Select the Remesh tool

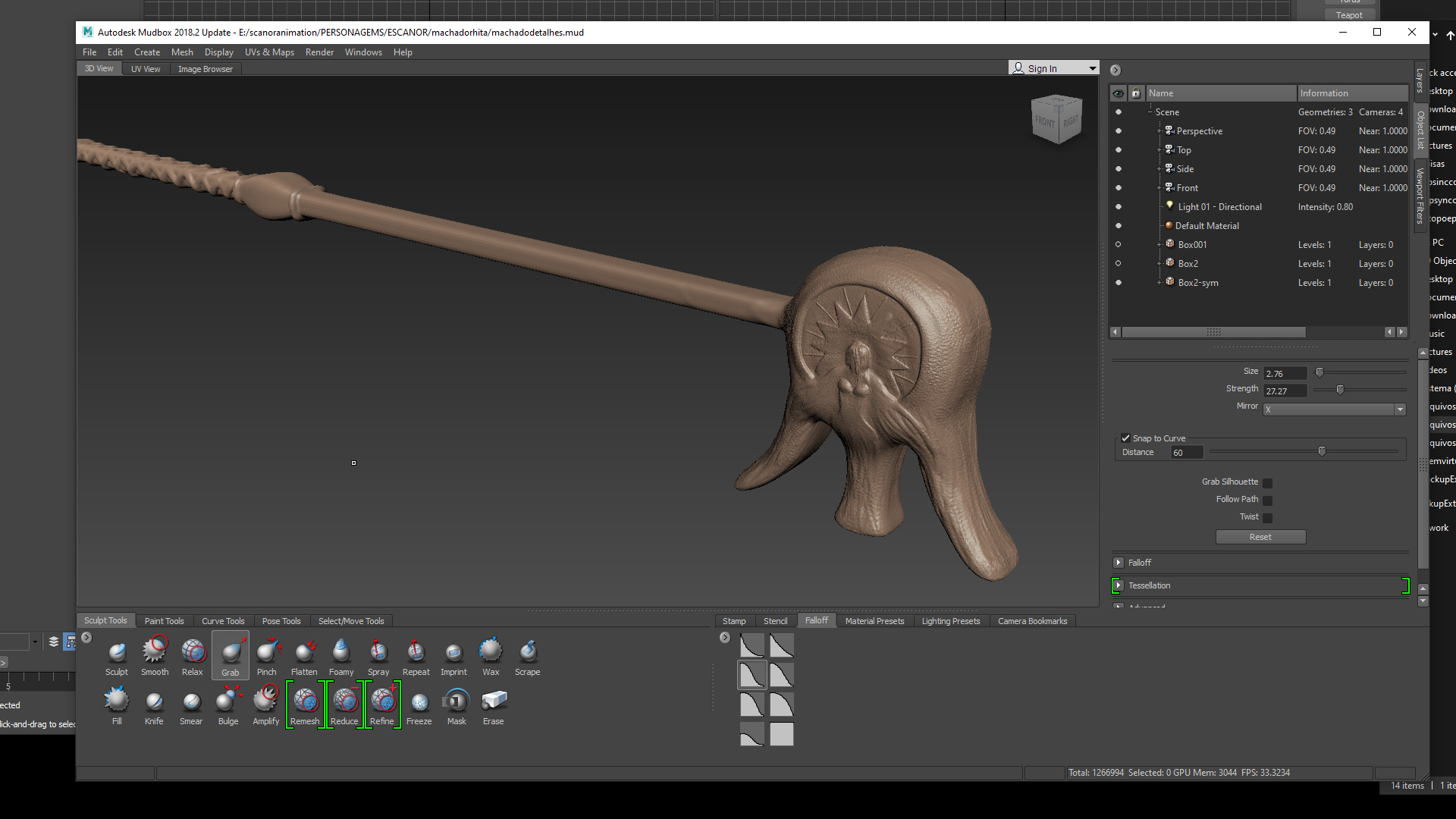click(305, 706)
